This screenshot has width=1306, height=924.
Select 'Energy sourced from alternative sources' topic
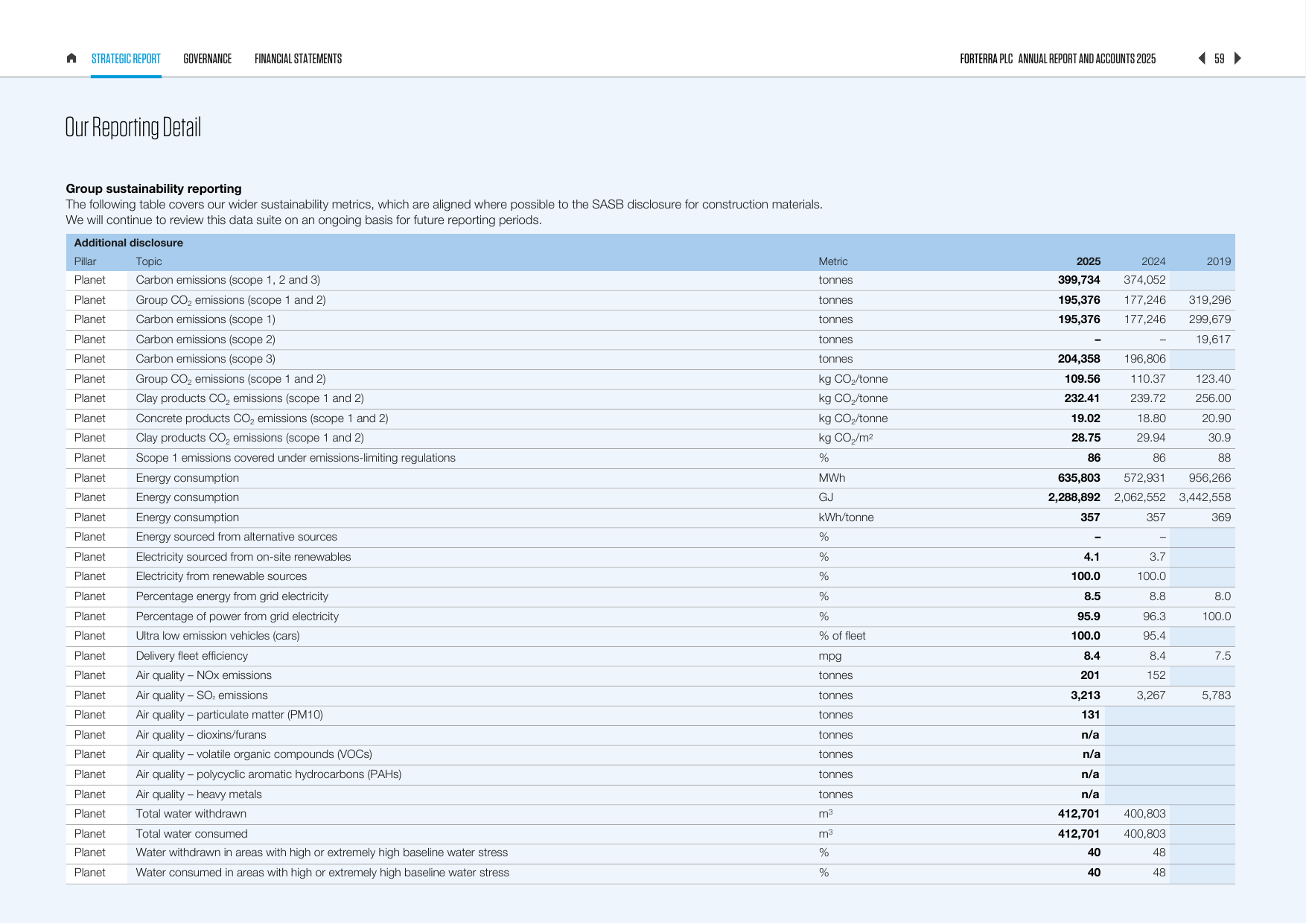(236, 537)
